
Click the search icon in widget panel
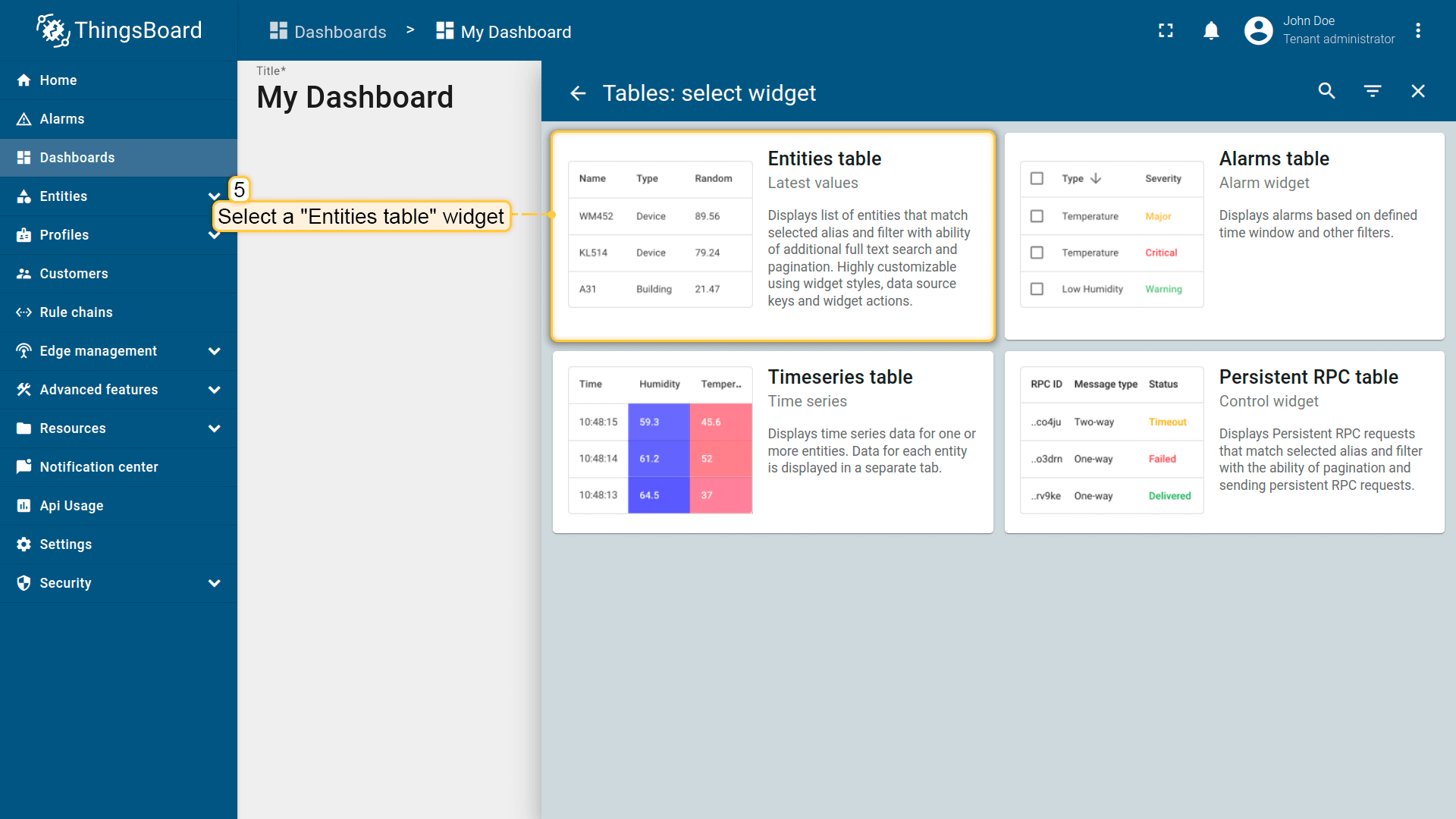[x=1326, y=91]
